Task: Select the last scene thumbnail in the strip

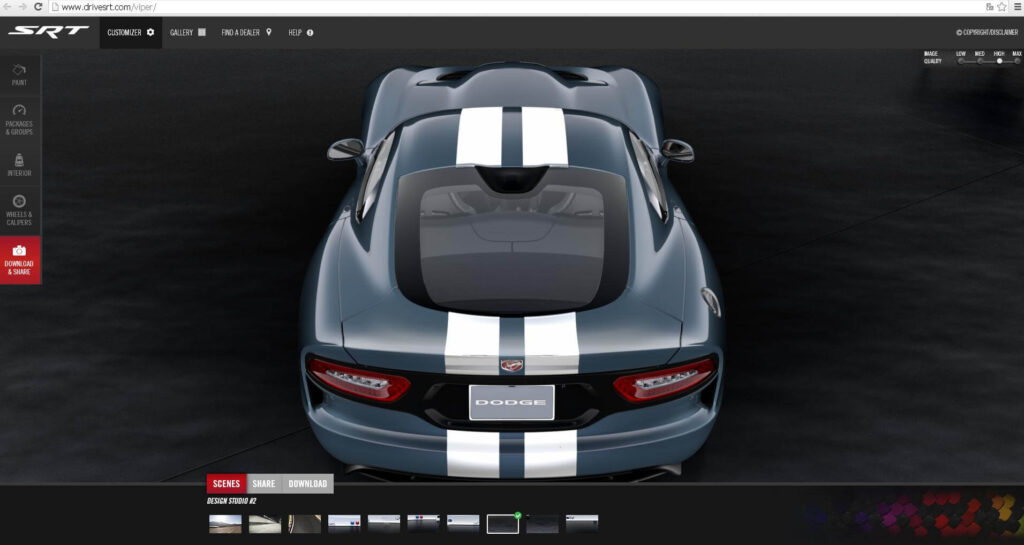Action: (x=582, y=523)
